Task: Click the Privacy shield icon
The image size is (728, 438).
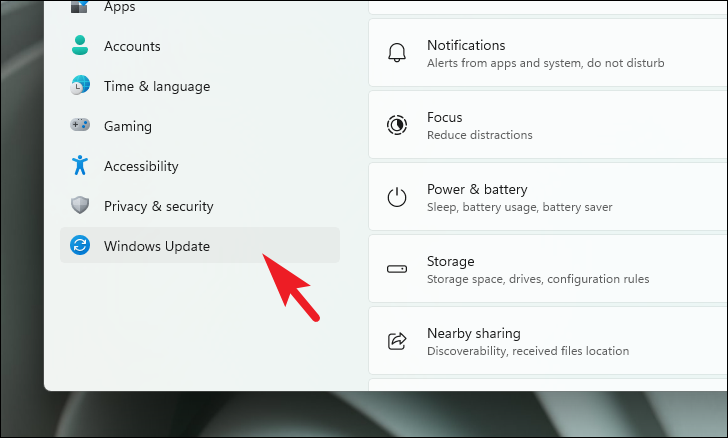Action: coord(80,205)
